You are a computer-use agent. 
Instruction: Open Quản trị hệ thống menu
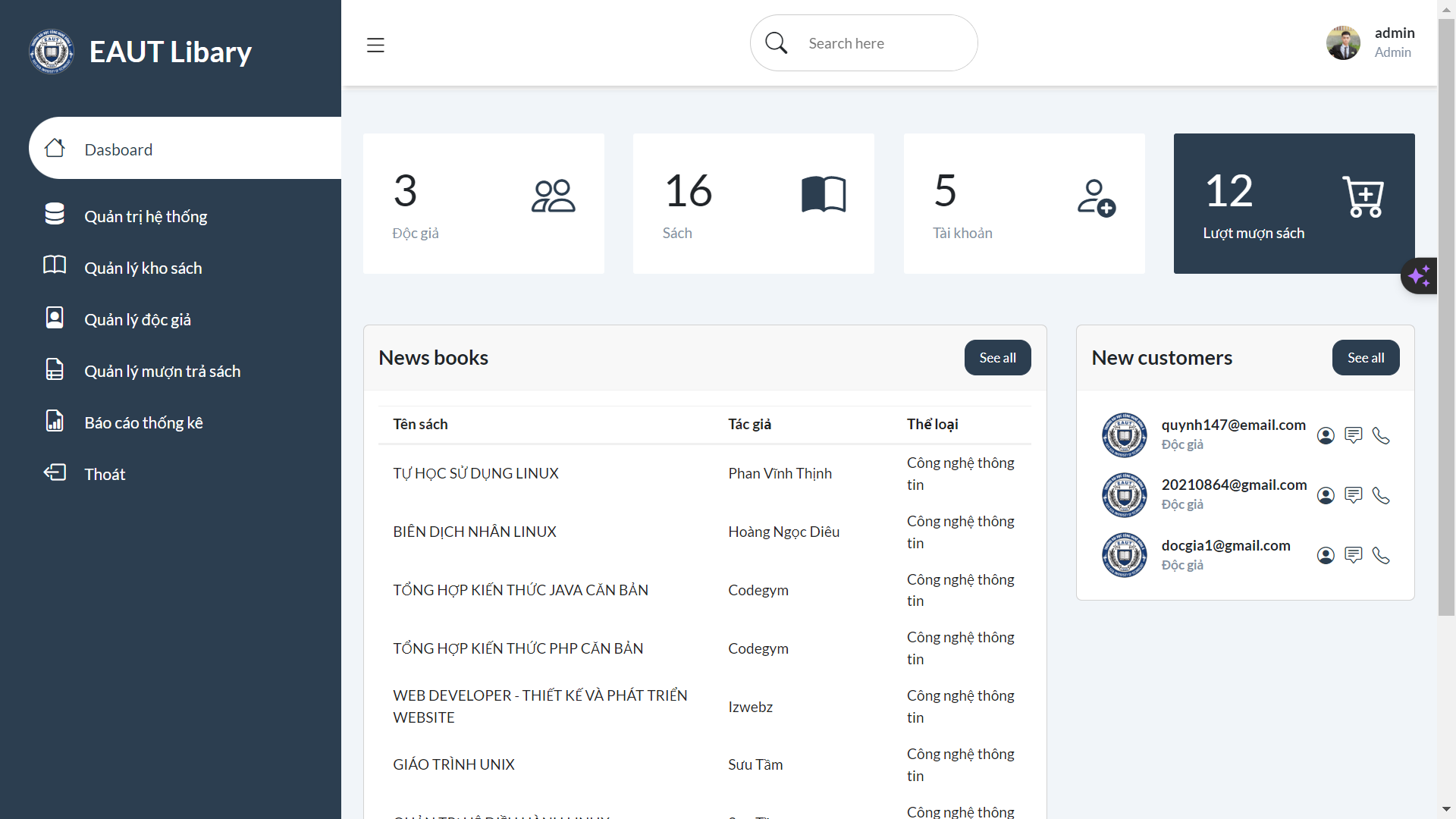coord(146,216)
